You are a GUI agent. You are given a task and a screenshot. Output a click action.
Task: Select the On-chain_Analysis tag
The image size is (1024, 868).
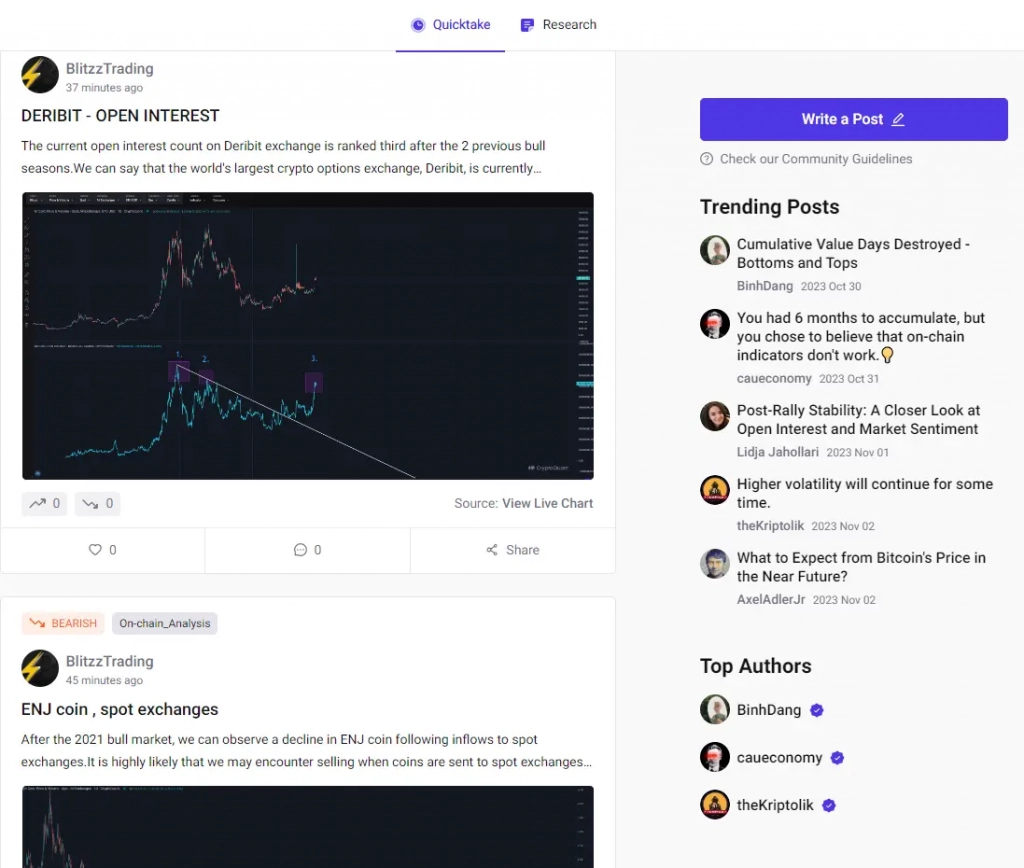tap(165, 623)
